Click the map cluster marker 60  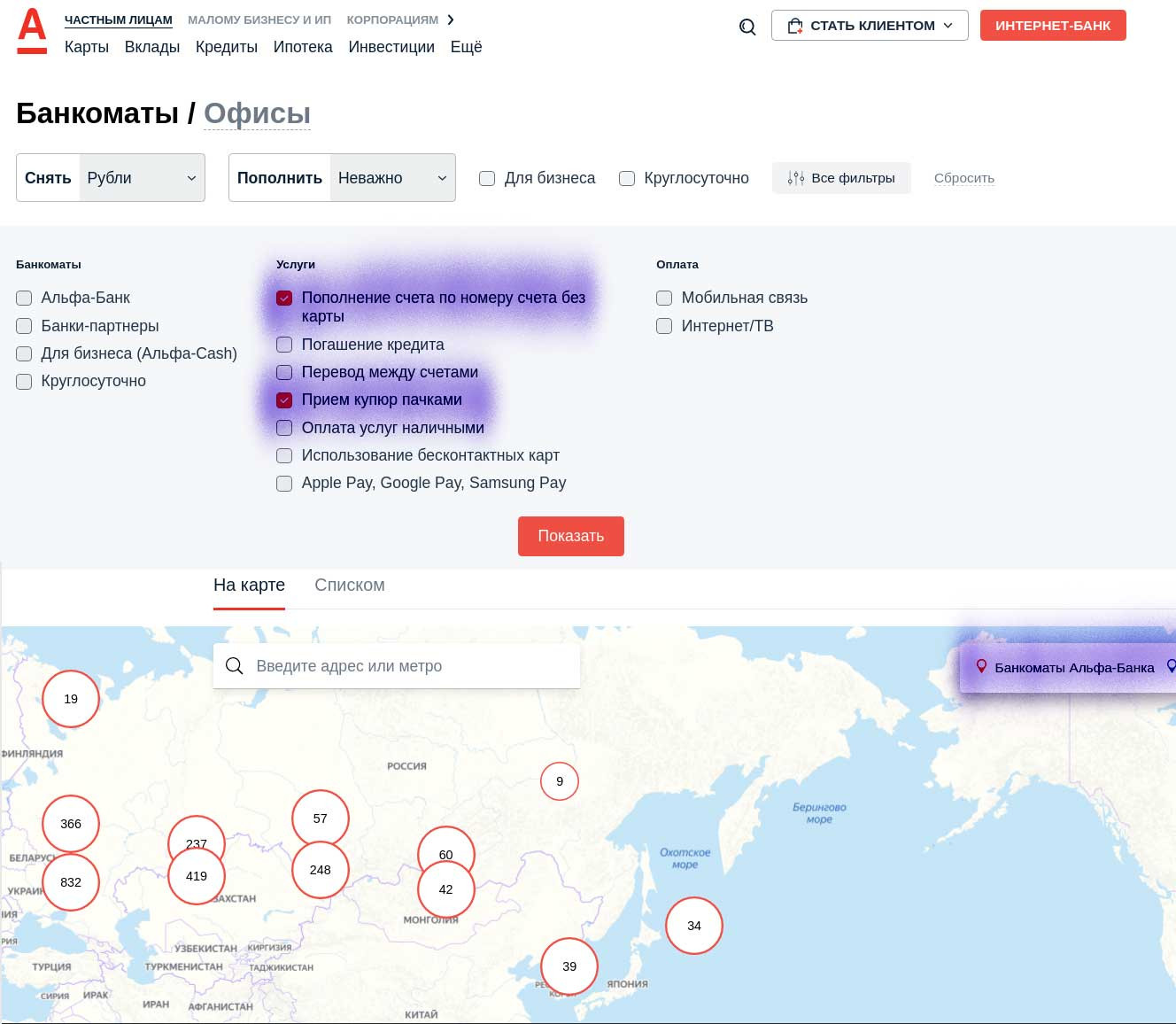click(446, 844)
